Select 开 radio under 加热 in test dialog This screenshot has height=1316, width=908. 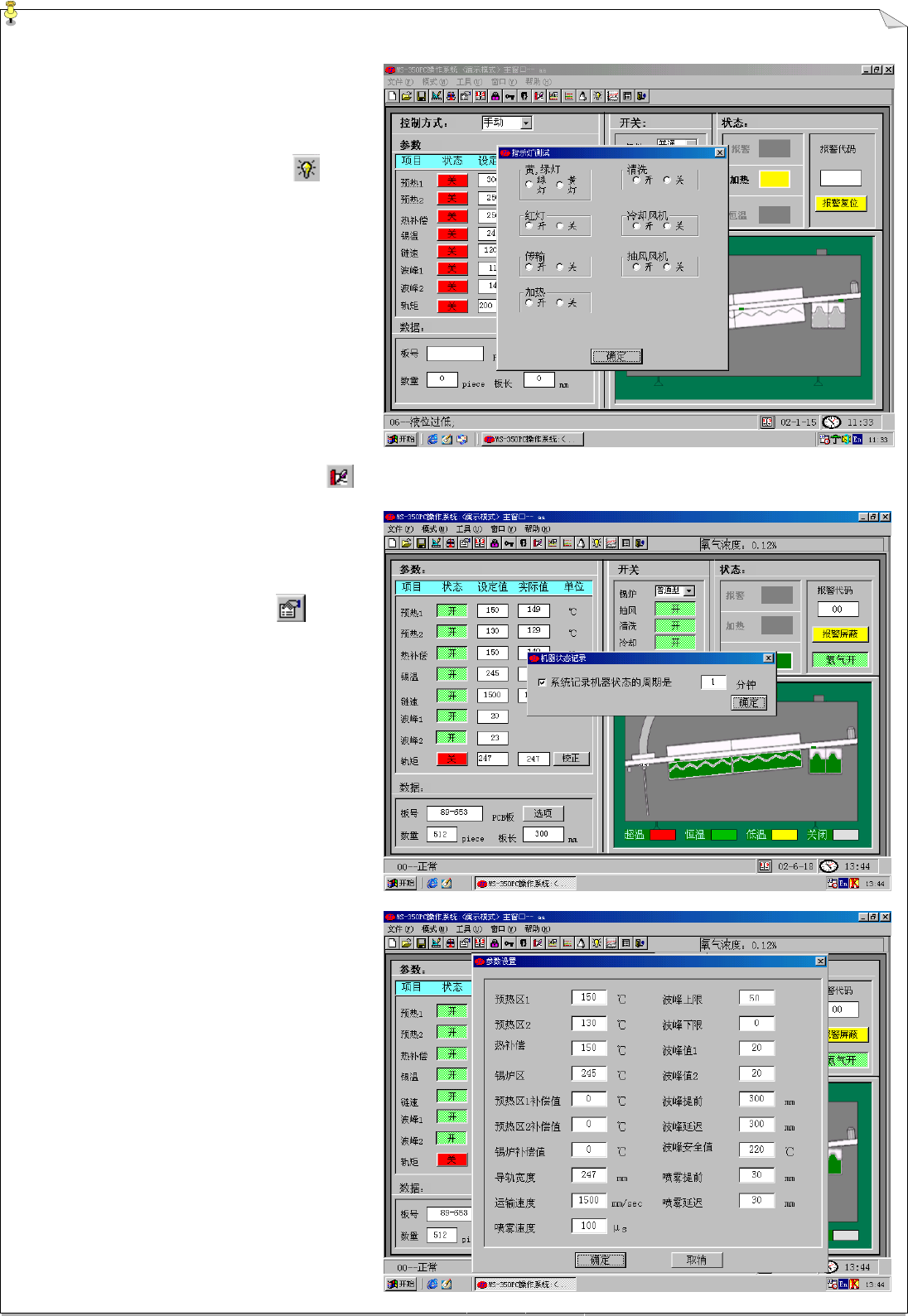pyautogui.click(x=529, y=303)
